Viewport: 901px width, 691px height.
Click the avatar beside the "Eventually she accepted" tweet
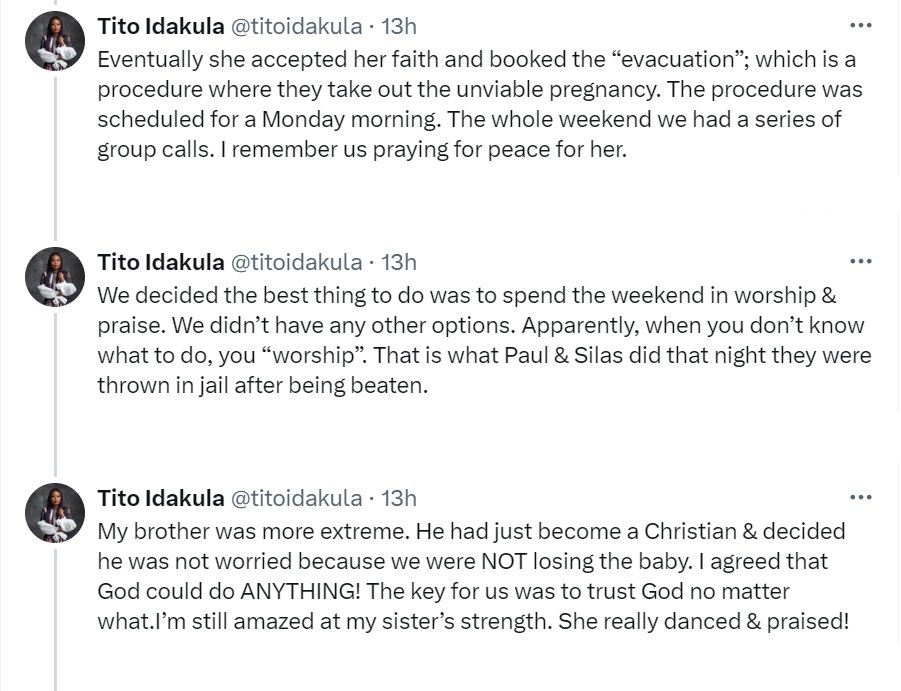55,41
